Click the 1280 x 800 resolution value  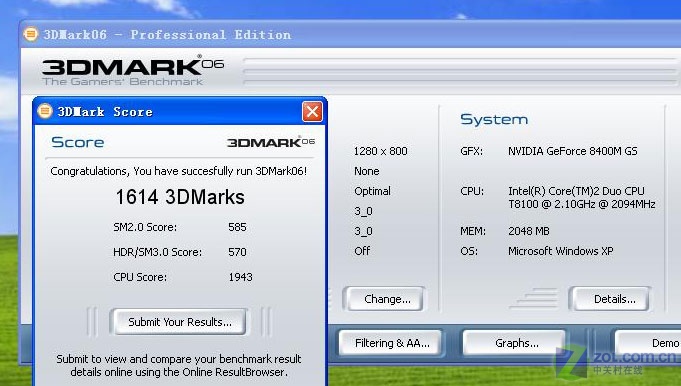pyautogui.click(x=380, y=151)
